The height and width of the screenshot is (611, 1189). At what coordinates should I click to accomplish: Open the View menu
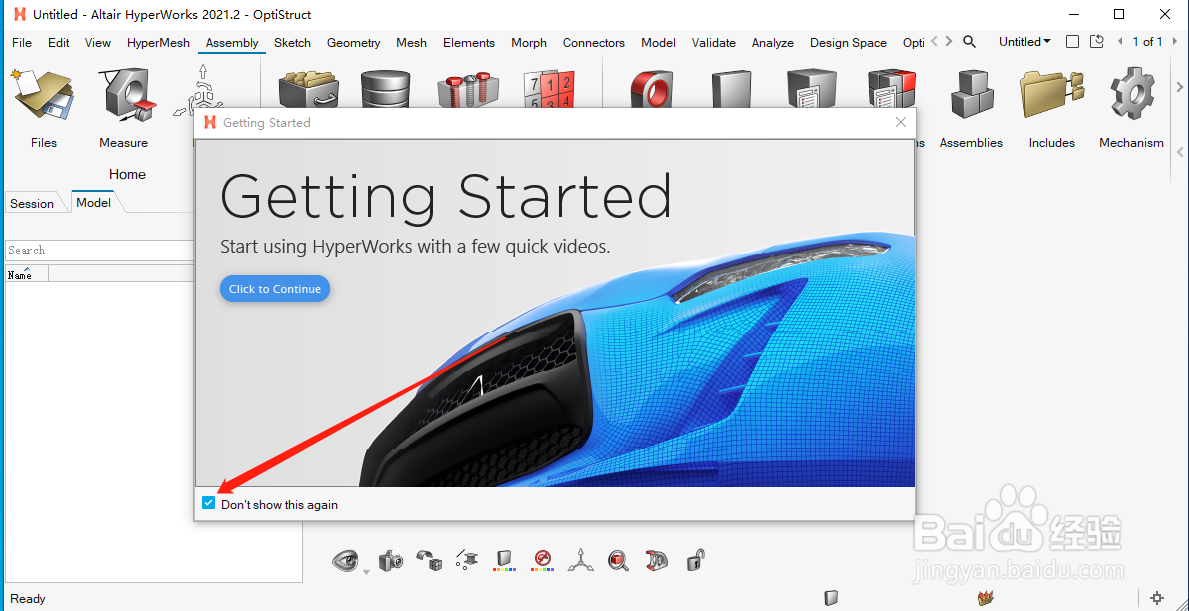point(98,43)
